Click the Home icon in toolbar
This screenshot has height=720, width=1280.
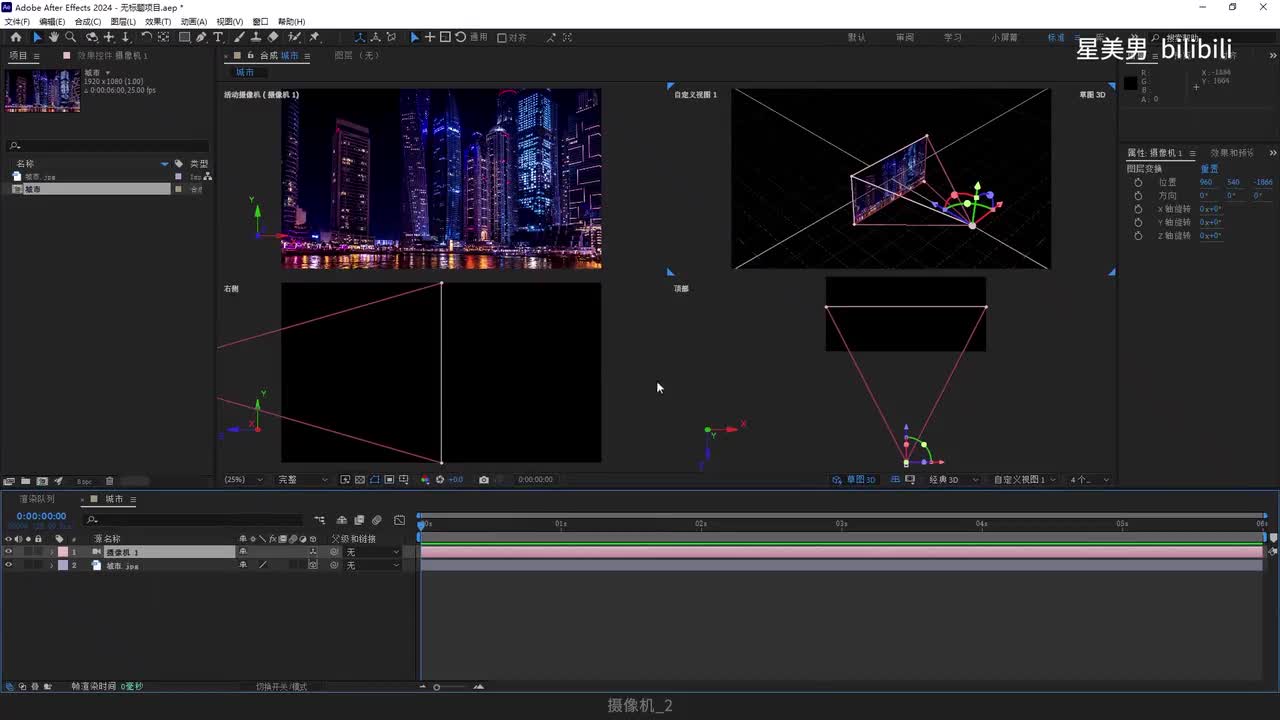[x=16, y=37]
